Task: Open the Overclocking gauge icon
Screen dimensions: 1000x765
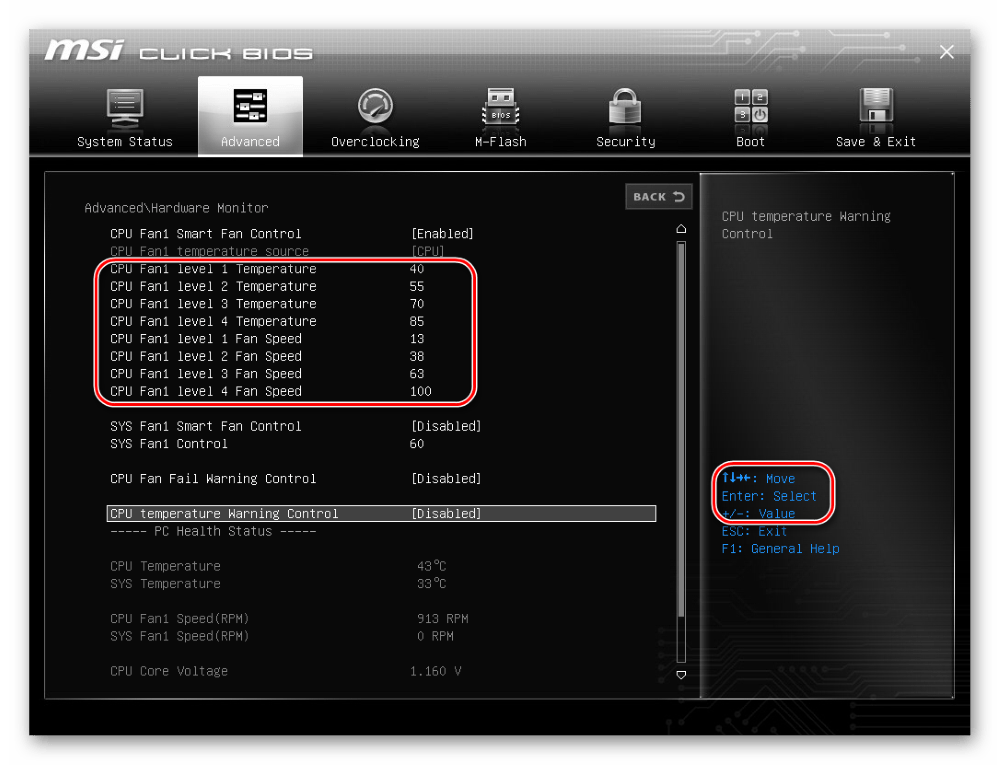Action: point(375,107)
